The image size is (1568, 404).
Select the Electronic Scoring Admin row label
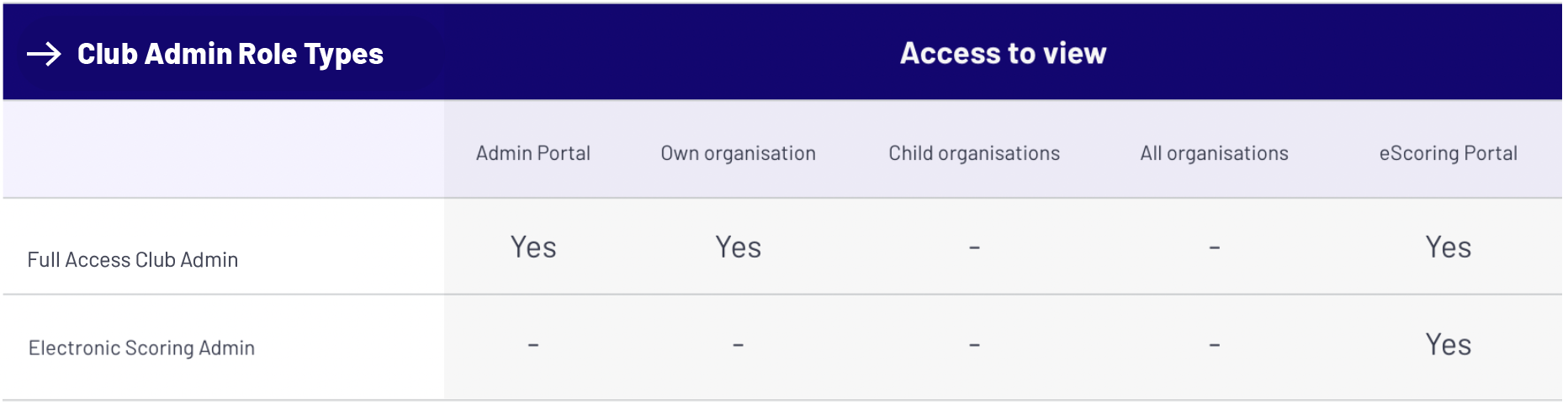(141, 348)
